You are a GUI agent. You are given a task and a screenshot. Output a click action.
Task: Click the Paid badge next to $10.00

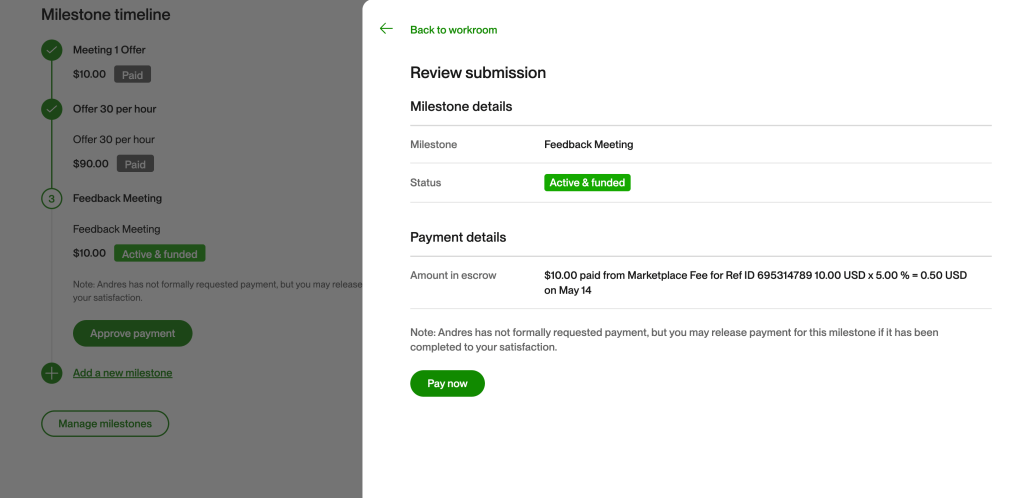(x=132, y=74)
